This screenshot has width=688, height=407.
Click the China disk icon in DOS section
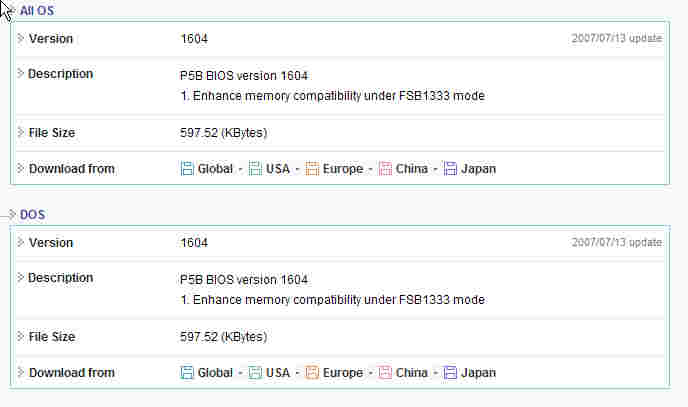pyautogui.click(x=385, y=372)
